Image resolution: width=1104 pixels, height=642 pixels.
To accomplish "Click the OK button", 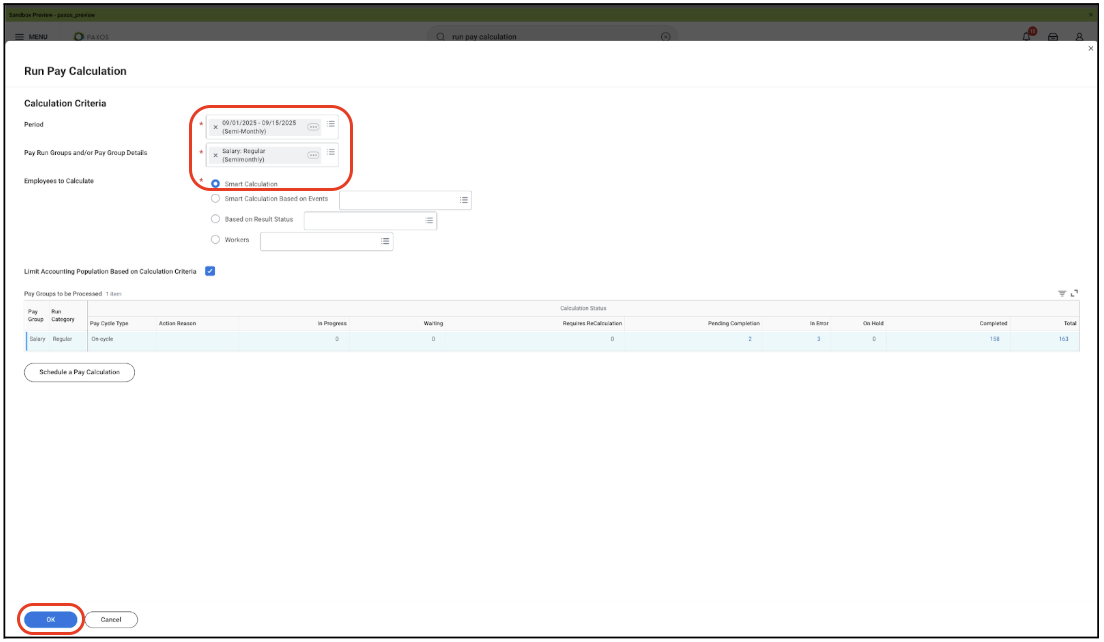I will (x=51, y=619).
